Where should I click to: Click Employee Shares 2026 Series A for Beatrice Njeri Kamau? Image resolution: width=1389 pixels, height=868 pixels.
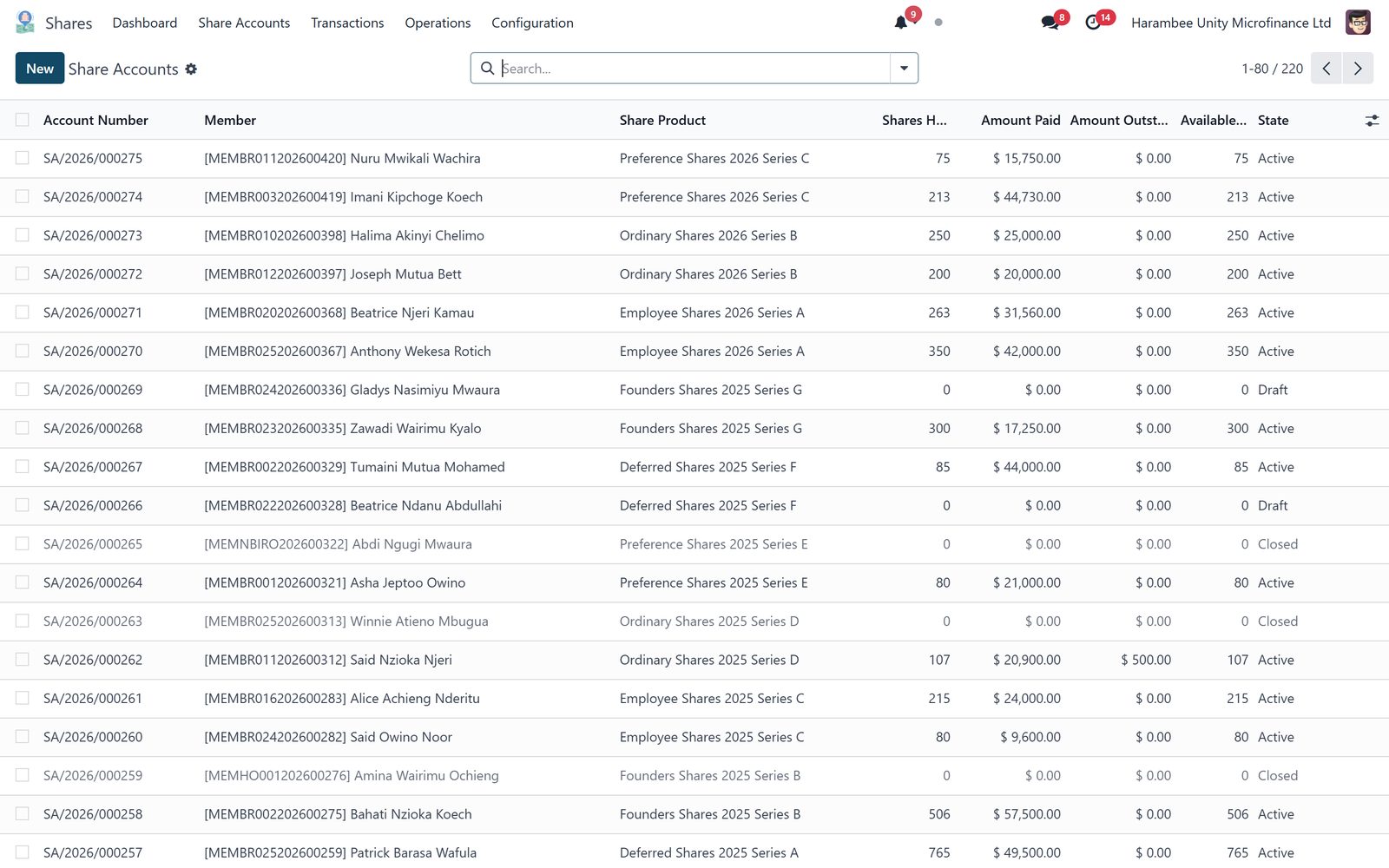tap(712, 312)
